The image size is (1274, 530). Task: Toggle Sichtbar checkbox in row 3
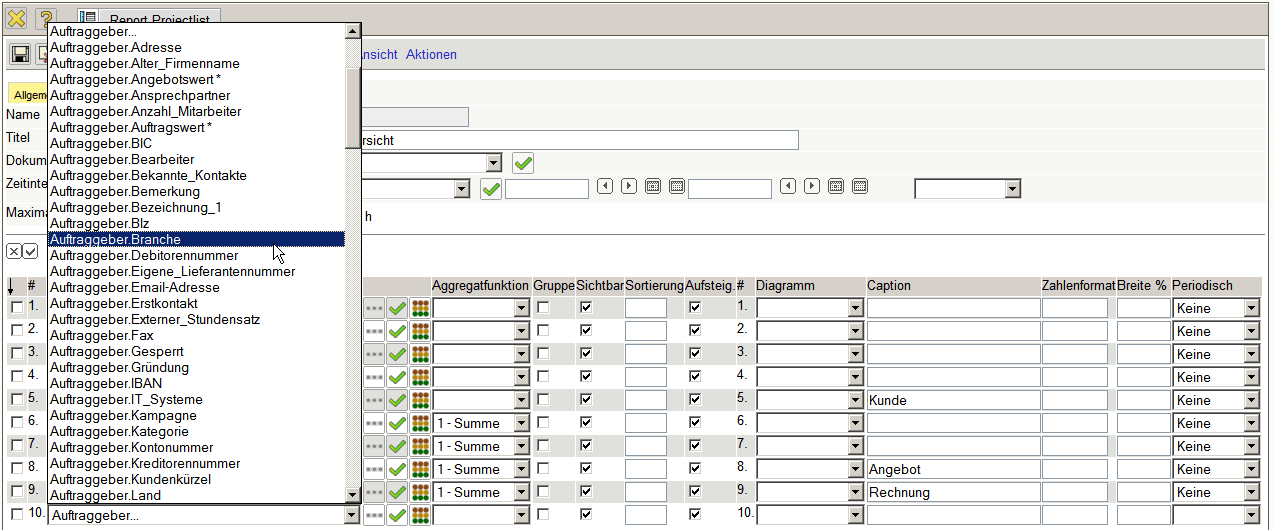click(586, 354)
